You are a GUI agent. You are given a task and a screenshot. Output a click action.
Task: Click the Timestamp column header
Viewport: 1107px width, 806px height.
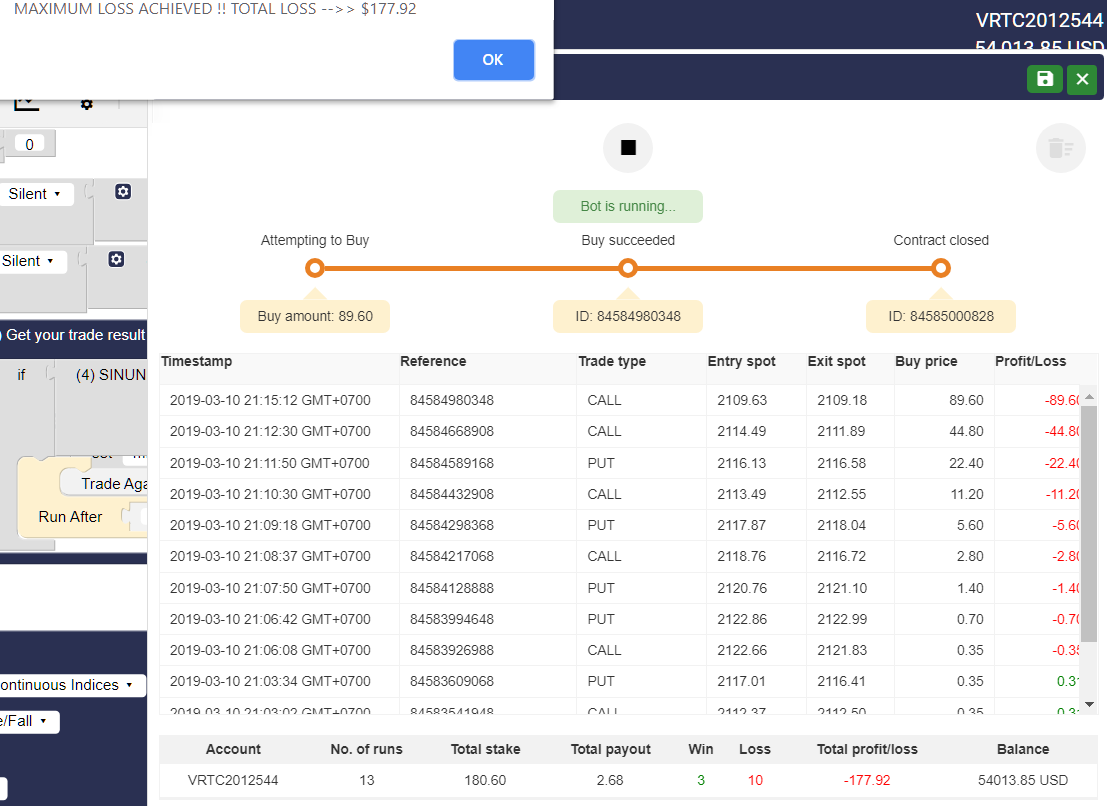[196, 361]
